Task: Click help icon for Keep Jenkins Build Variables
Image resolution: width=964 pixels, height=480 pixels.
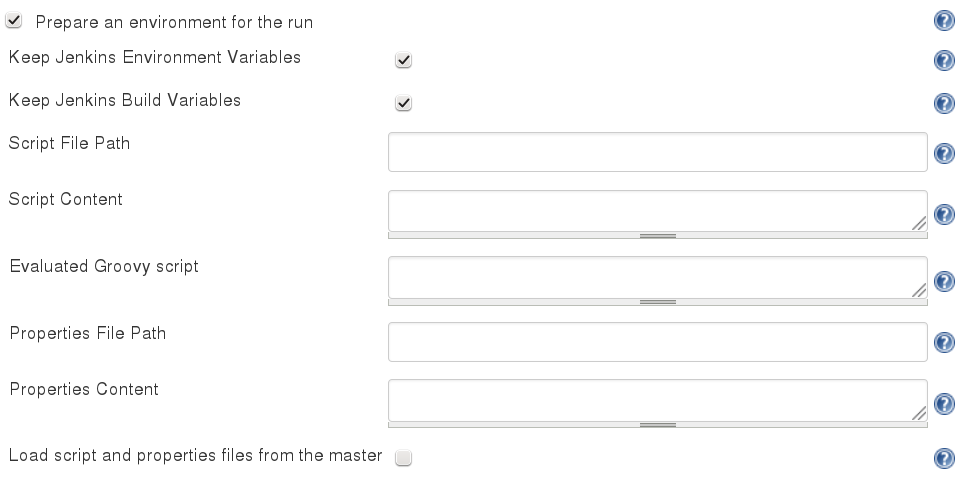Action: click(x=943, y=104)
